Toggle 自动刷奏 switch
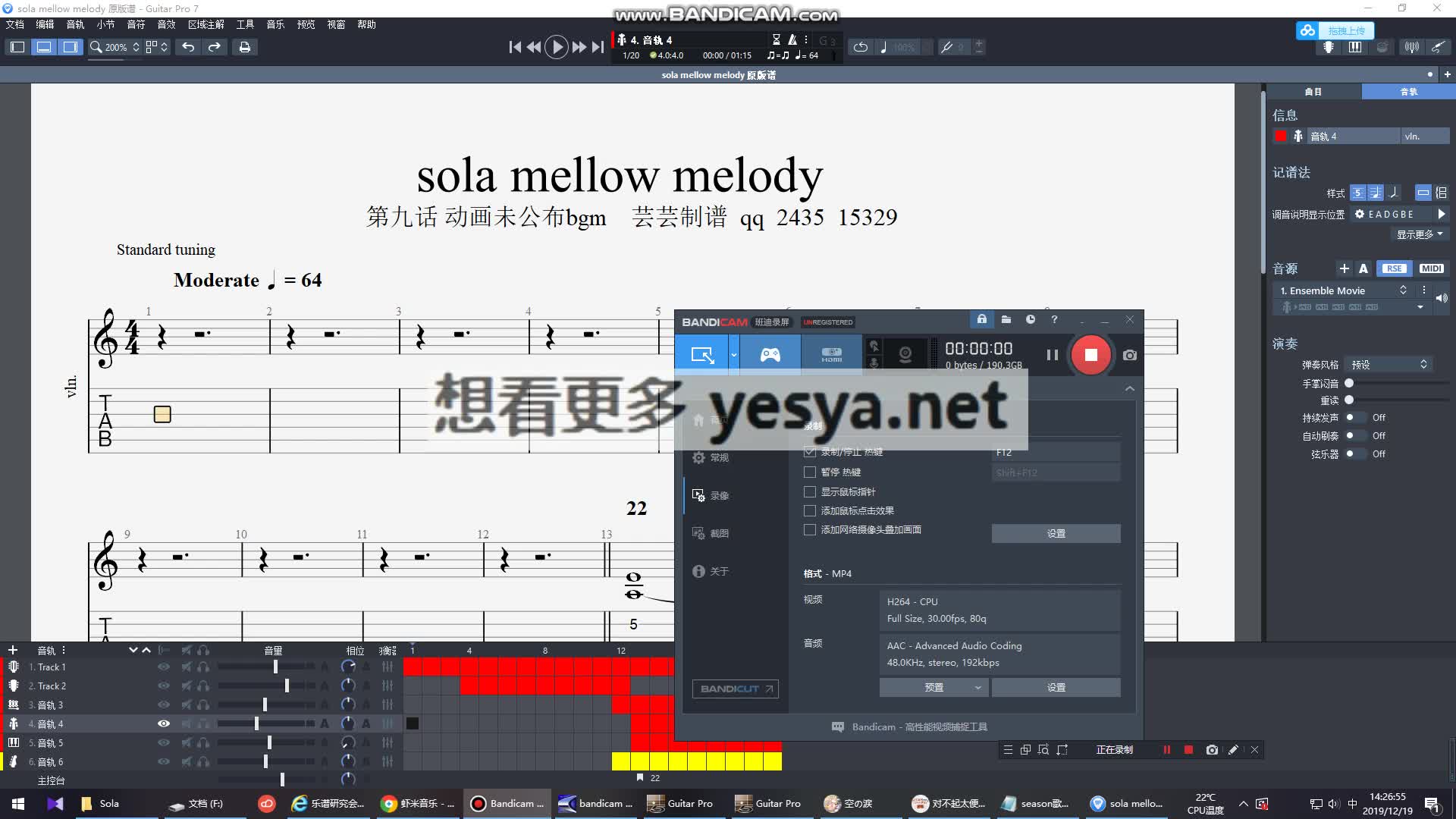 coord(1354,436)
